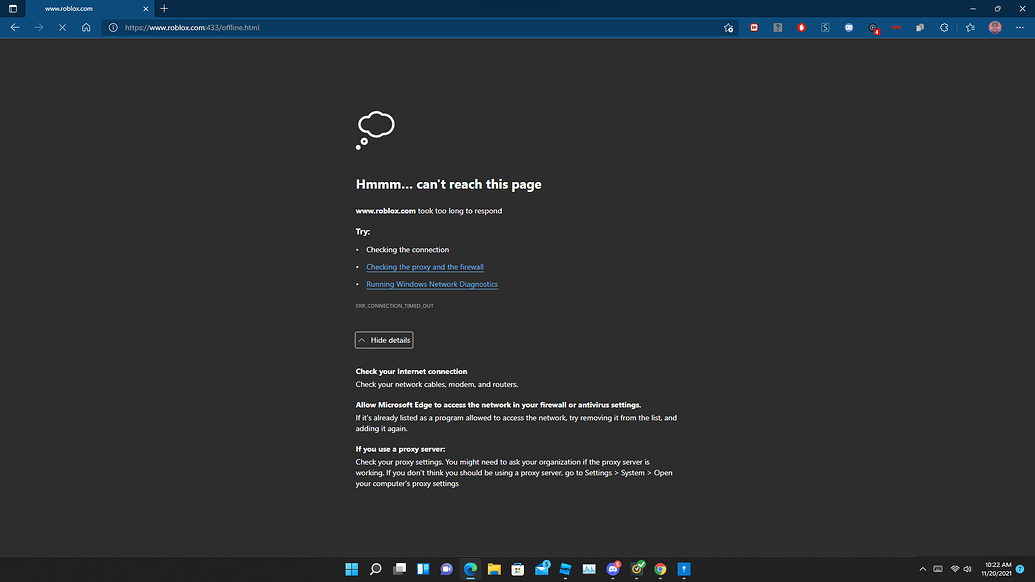
Task: Open the question mark extension icon
Action: pos(778,28)
